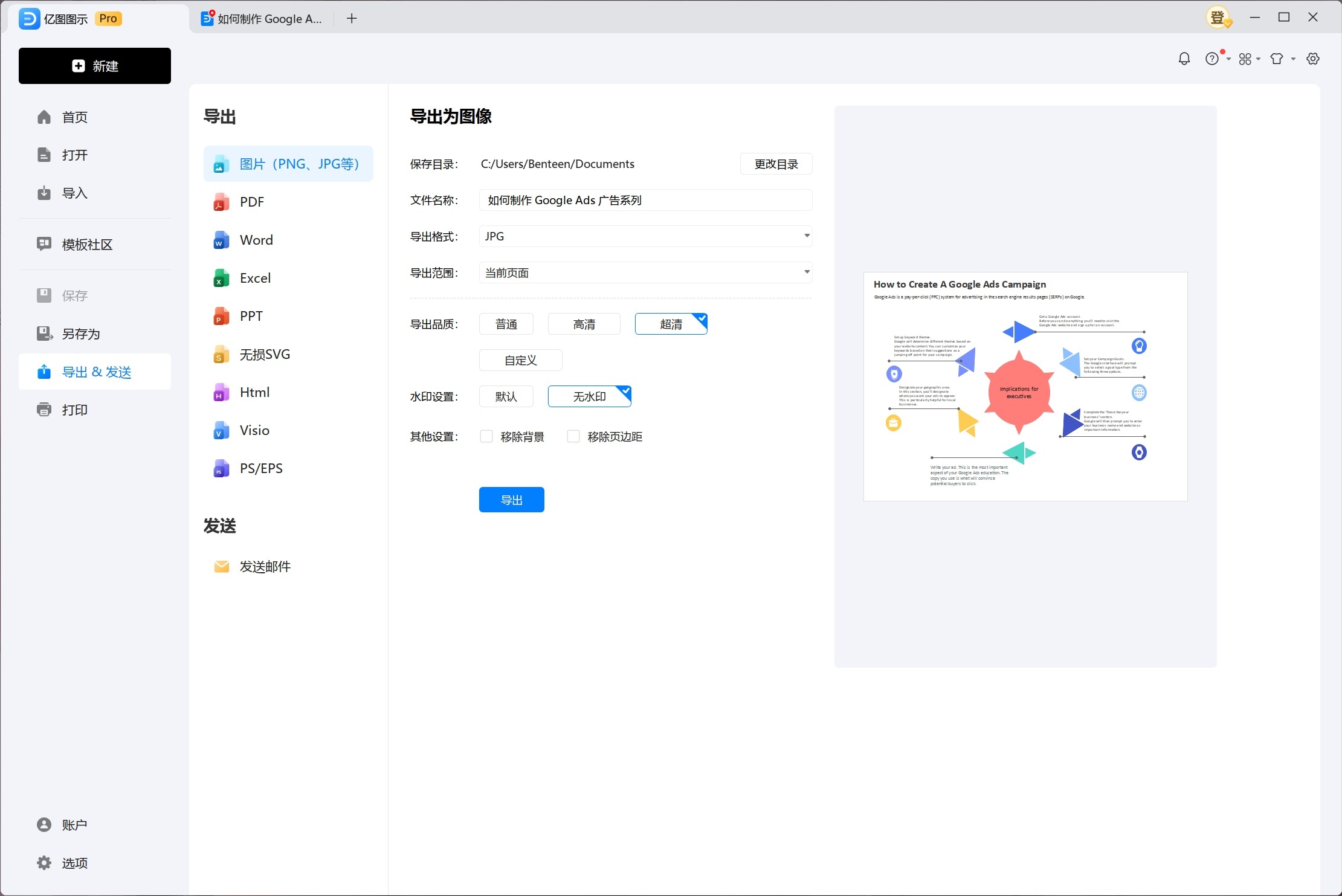The image size is (1342, 896).
Task: Enable the 移除页边距 checkbox
Action: pyautogui.click(x=573, y=436)
